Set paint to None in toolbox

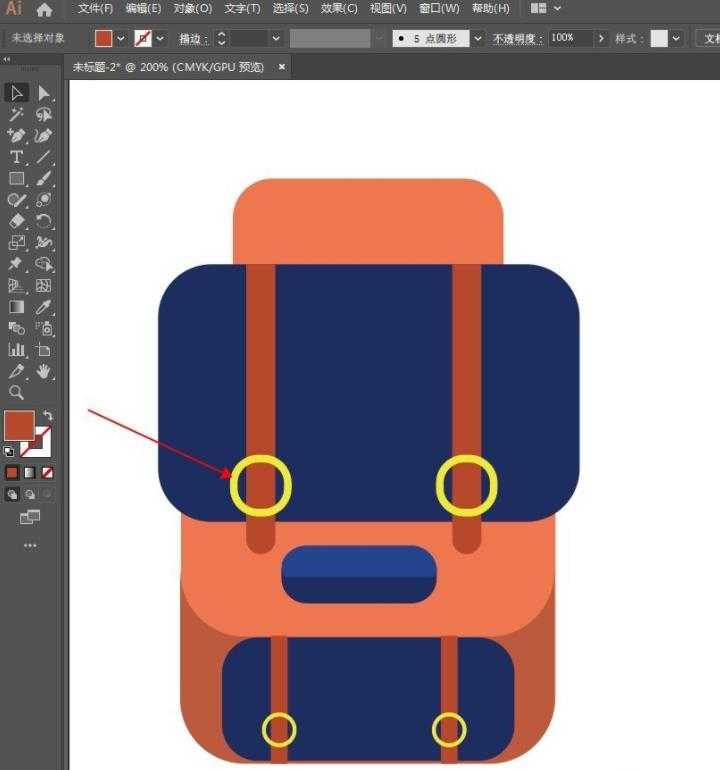pyautogui.click(x=47, y=472)
